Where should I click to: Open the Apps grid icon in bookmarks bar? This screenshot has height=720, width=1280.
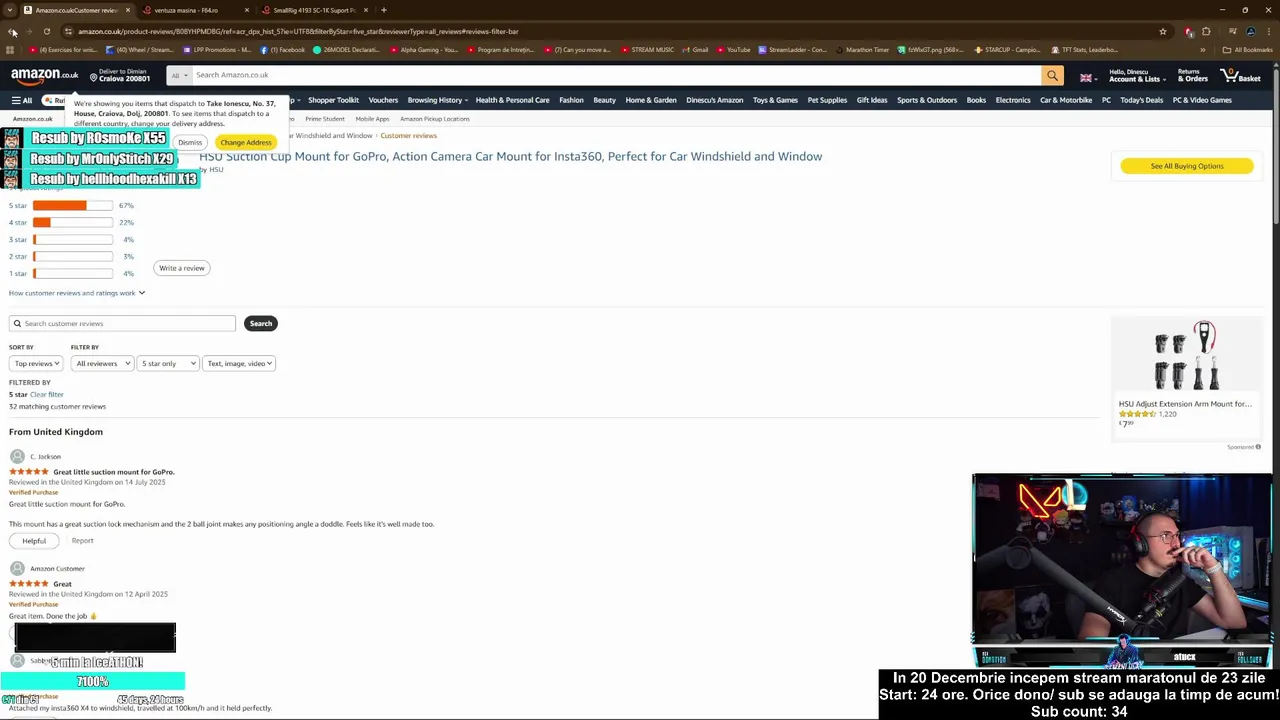pyautogui.click(x=10, y=50)
